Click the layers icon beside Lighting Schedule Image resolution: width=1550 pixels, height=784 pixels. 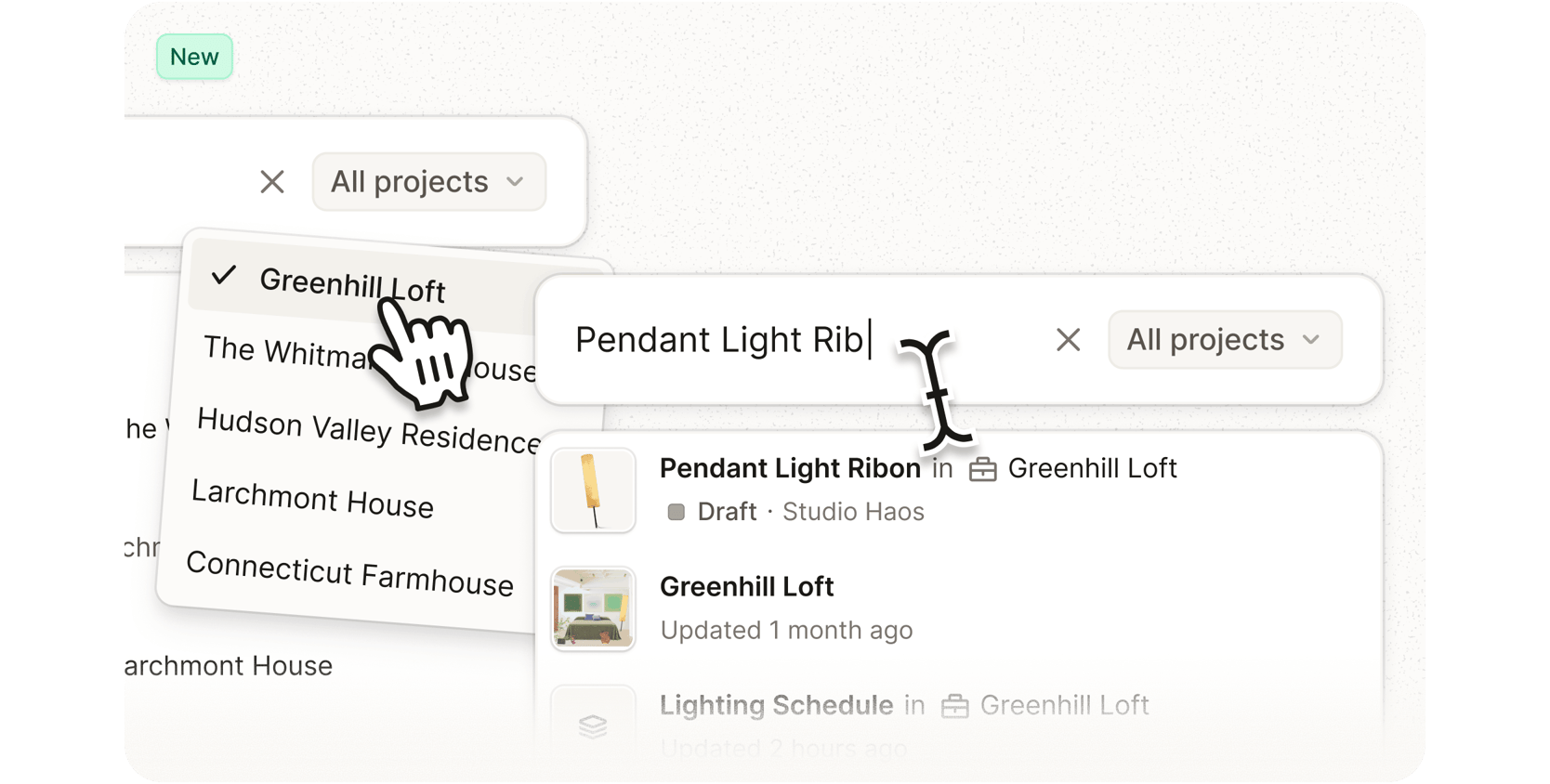point(593,726)
